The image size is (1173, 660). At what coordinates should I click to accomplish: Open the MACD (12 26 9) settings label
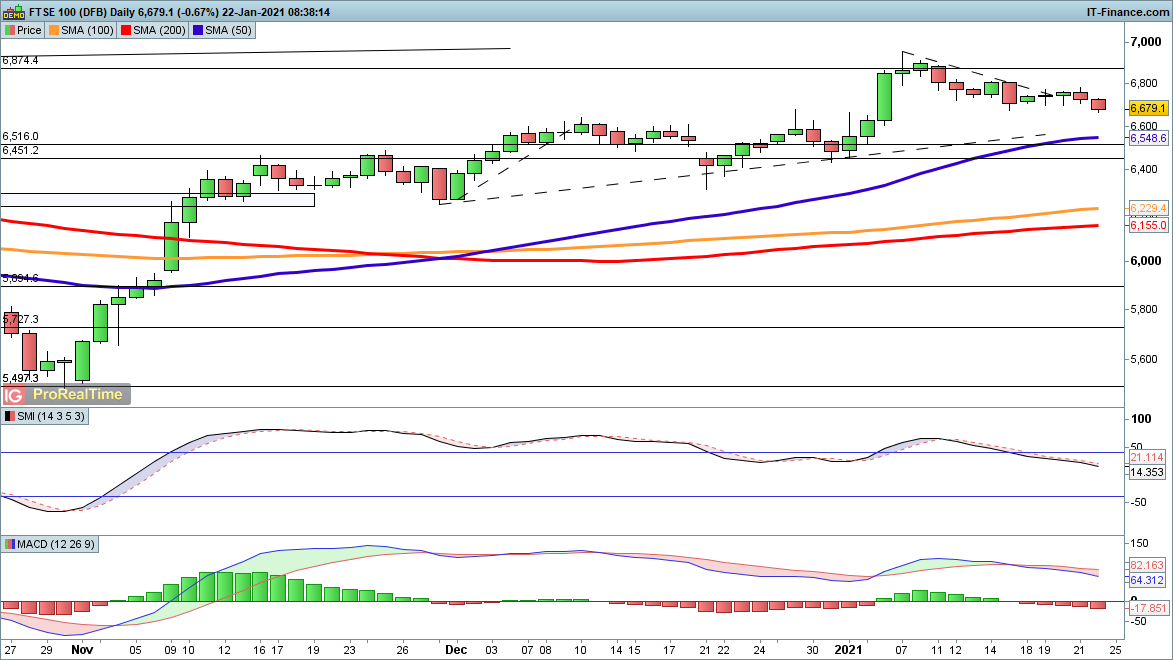[57, 544]
